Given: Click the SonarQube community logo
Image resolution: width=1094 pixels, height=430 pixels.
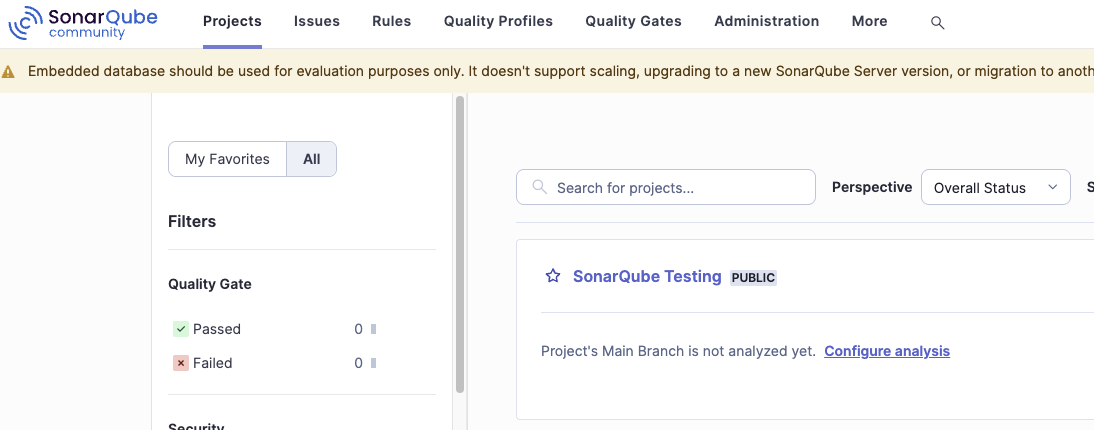Looking at the screenshot, I should point(83,22).
